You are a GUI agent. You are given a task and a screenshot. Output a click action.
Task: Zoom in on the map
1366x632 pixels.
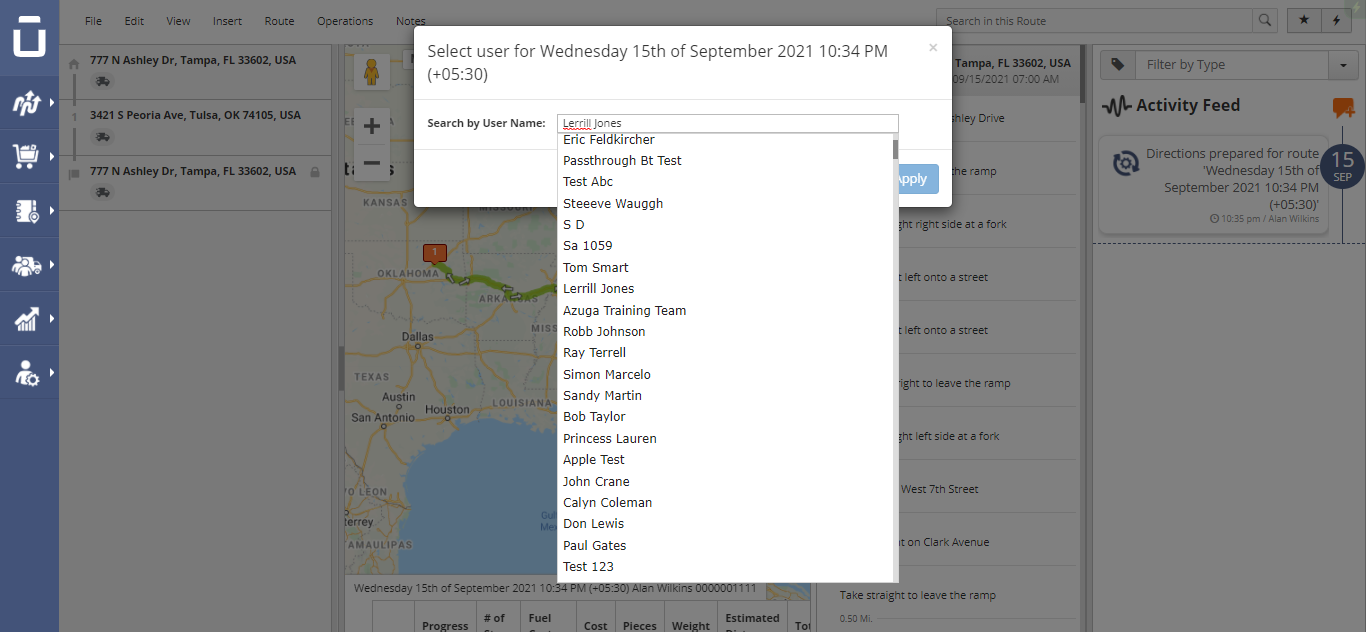tap(371, 127)
